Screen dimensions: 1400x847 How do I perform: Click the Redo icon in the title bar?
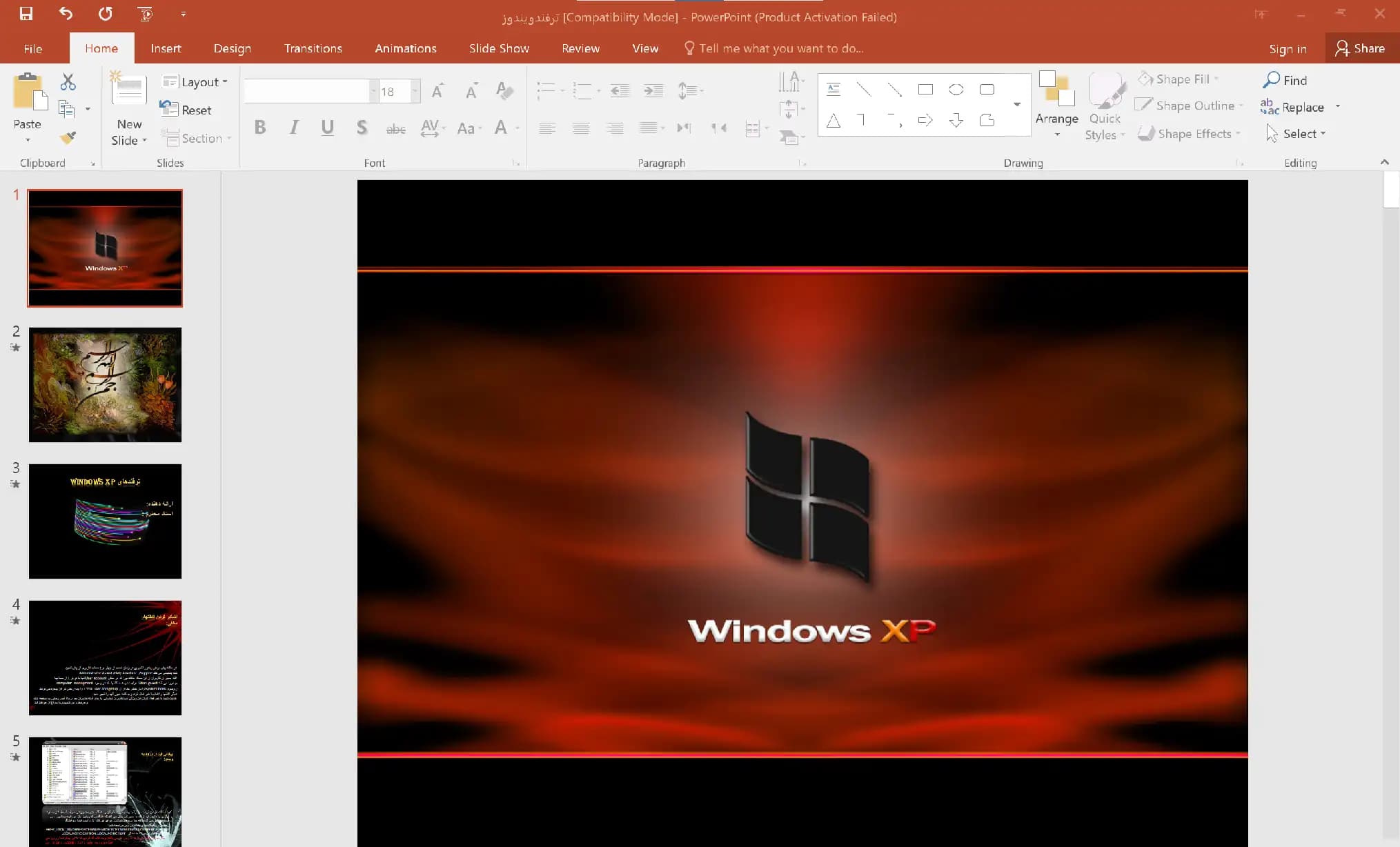[105, 14]
